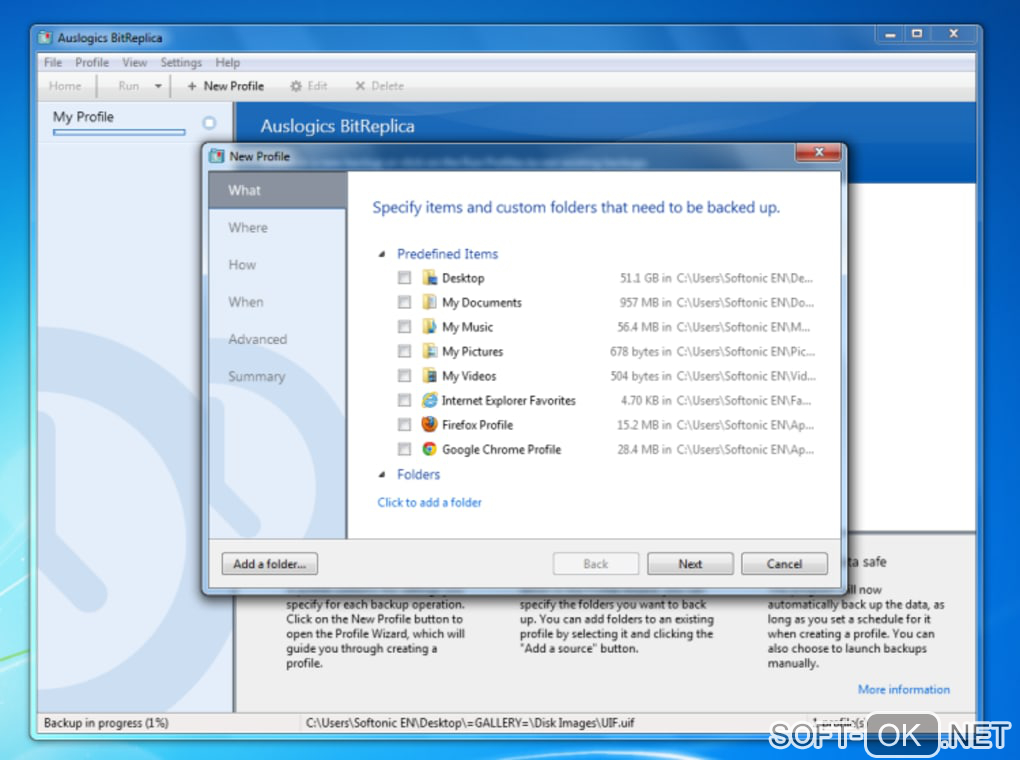Click the Add a folder button

tap(269, 563)
